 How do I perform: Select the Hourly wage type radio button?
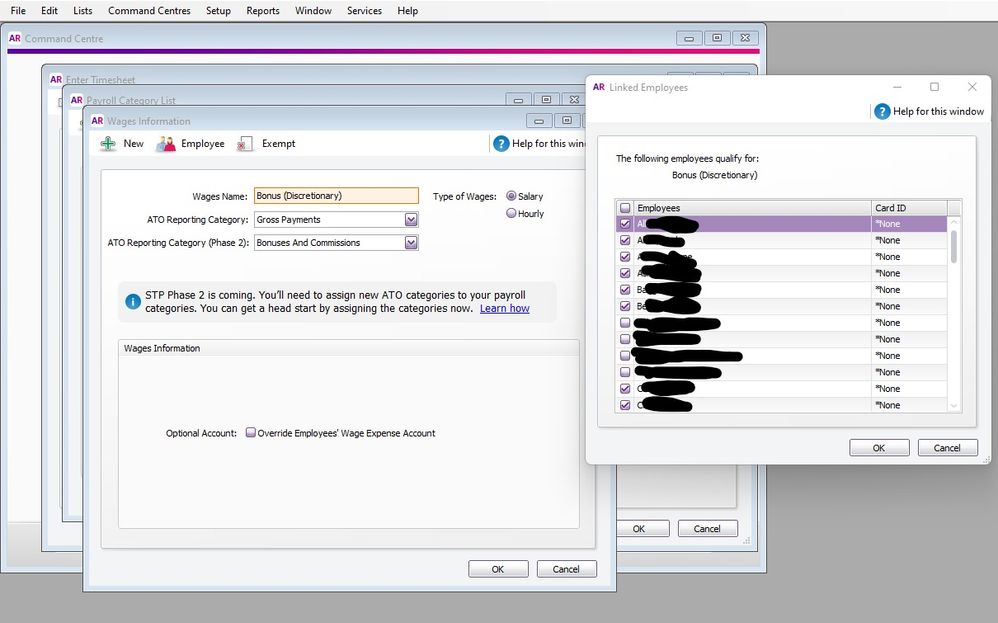pyautogui.click(x=512, y=213)
